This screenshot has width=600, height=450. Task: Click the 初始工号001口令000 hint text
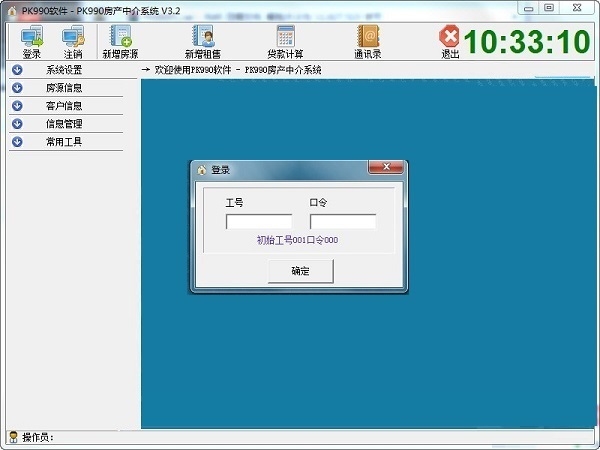point(297,240)
